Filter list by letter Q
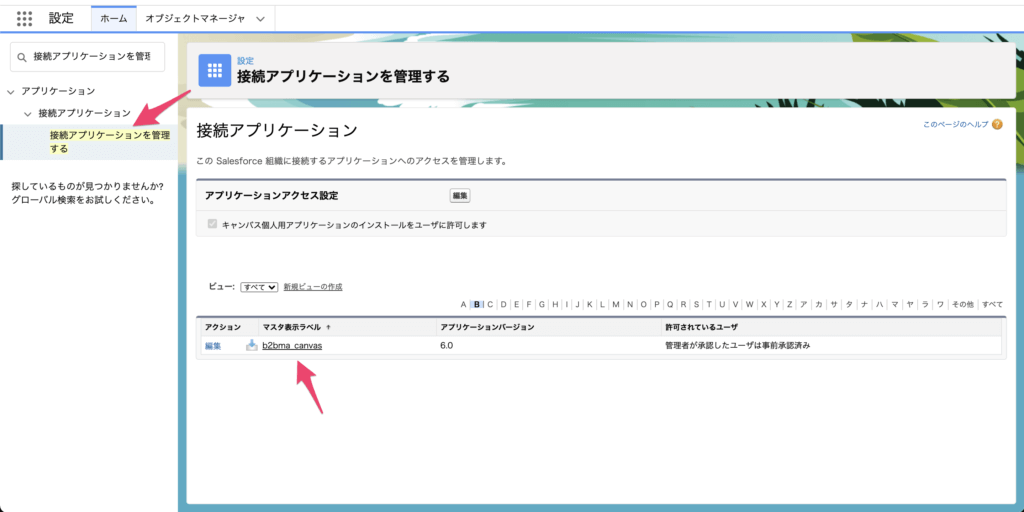Viewport: 1024px width, 512px height. click(x=670, y=304)
